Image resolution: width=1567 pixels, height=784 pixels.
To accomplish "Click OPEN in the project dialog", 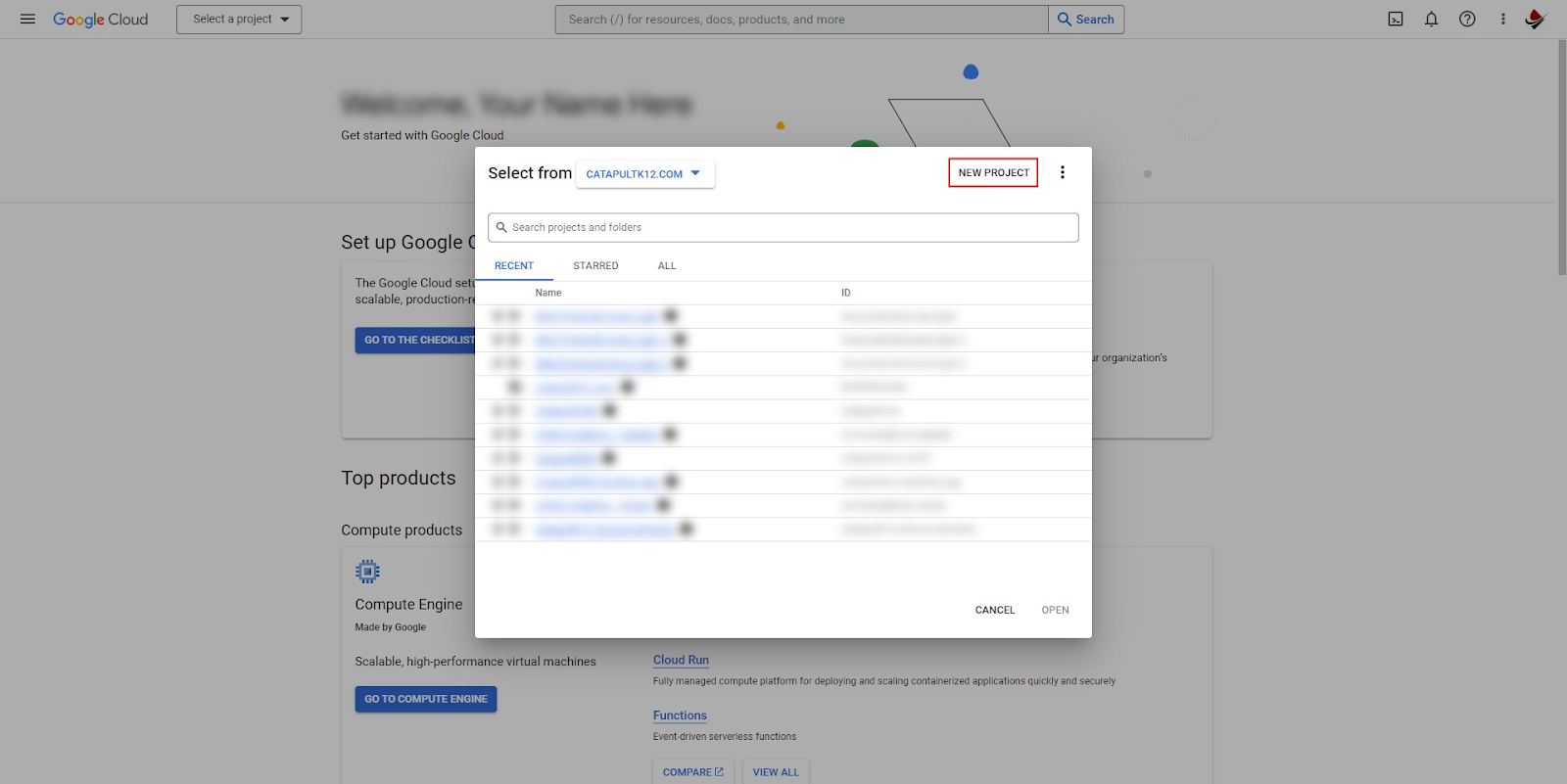I will pyautogui.click(x=1056, y=610).
